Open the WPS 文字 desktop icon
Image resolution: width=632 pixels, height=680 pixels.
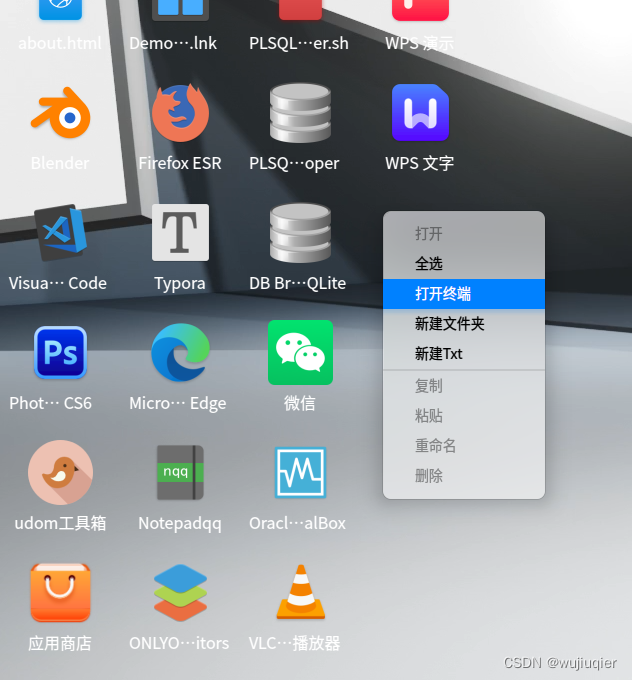coord(420,113)
